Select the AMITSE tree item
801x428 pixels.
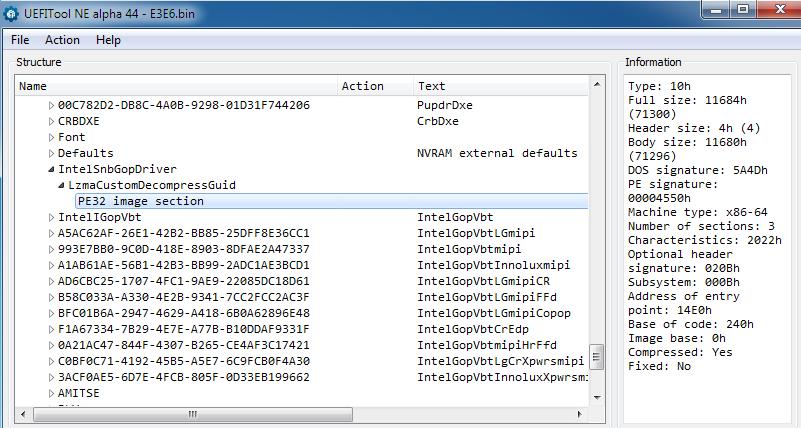click(78, 393)
